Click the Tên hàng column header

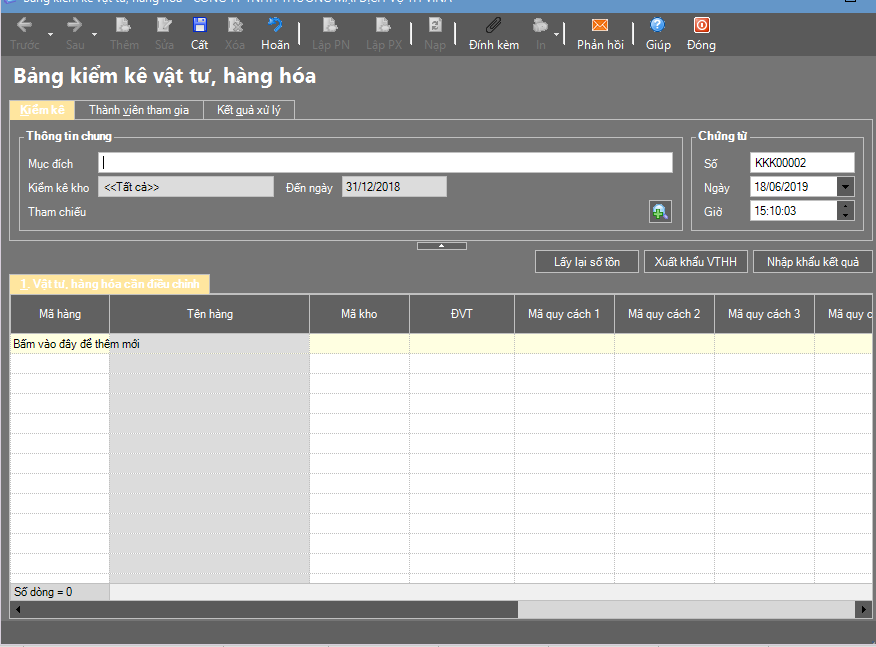coord(210,314)
